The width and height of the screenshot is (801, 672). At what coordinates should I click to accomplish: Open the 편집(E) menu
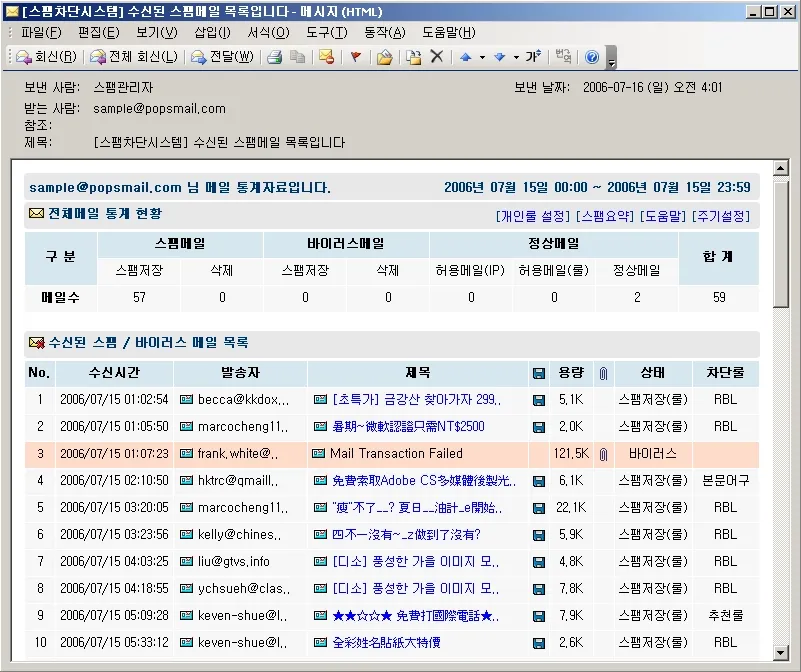click(99, 33)
